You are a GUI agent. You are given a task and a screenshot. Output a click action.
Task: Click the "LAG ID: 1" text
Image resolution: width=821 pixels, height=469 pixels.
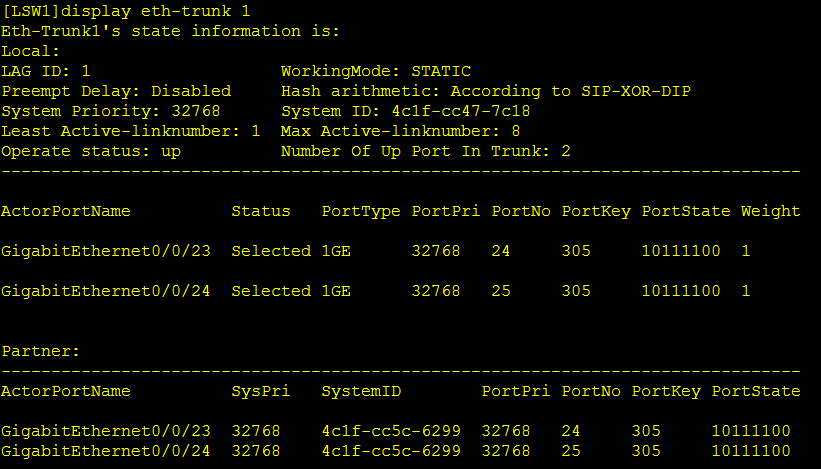[46, 71]
